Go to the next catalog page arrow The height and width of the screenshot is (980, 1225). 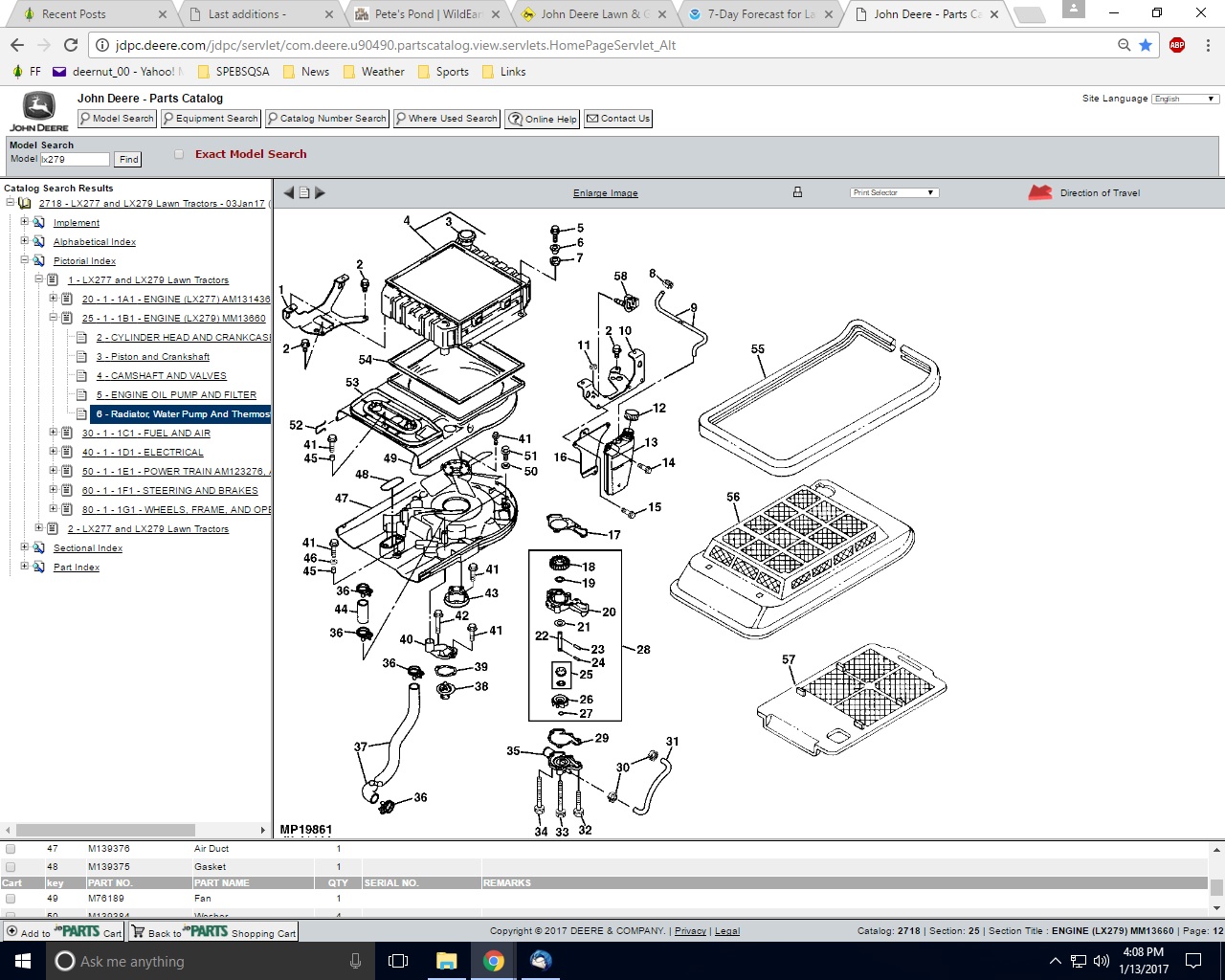(320, 192)
